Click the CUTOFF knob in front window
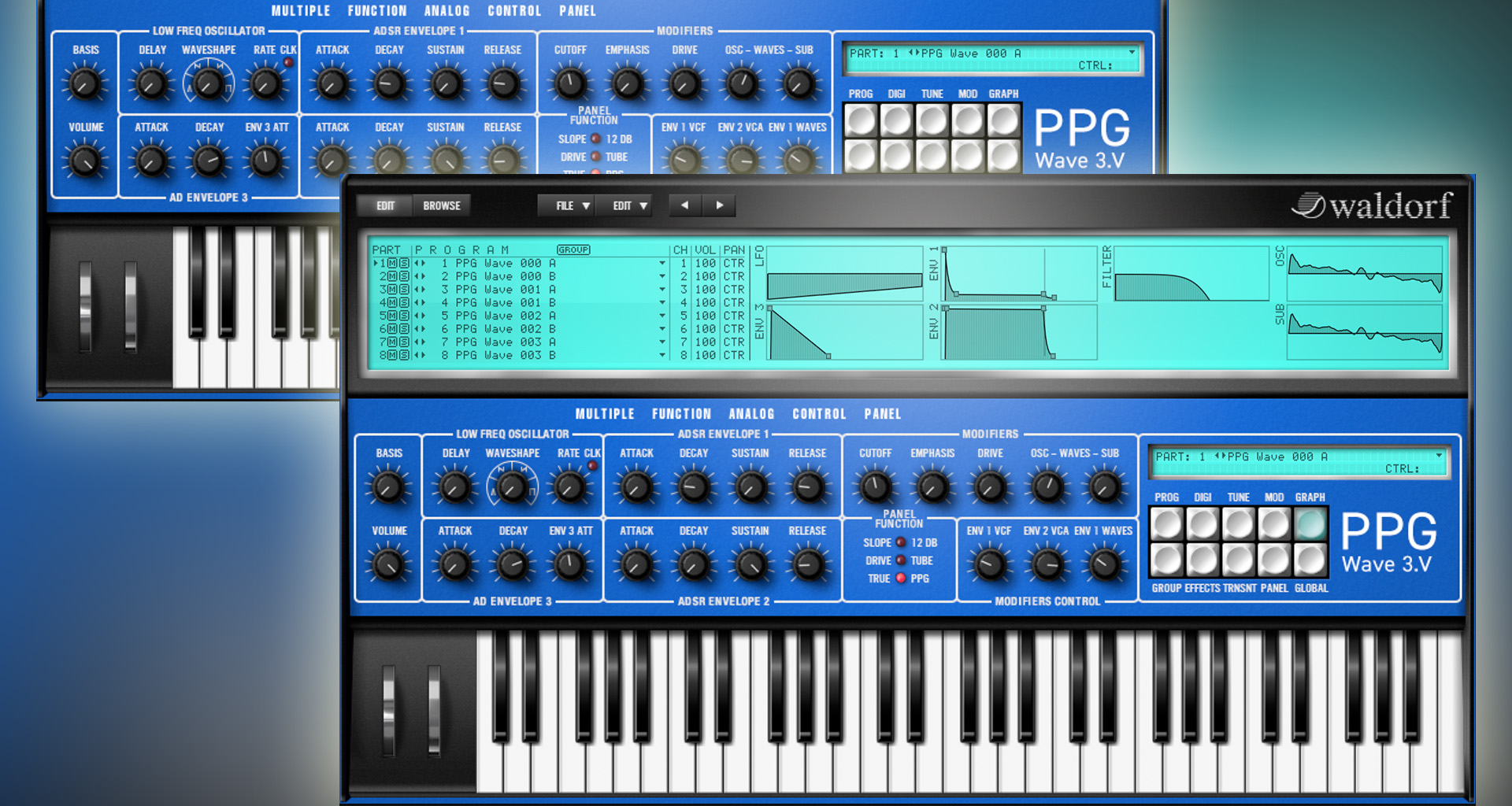 pos(875,487)
